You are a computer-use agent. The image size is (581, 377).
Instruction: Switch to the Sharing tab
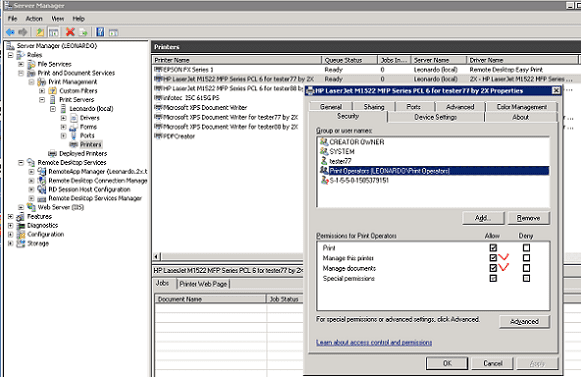coord(374,107)
